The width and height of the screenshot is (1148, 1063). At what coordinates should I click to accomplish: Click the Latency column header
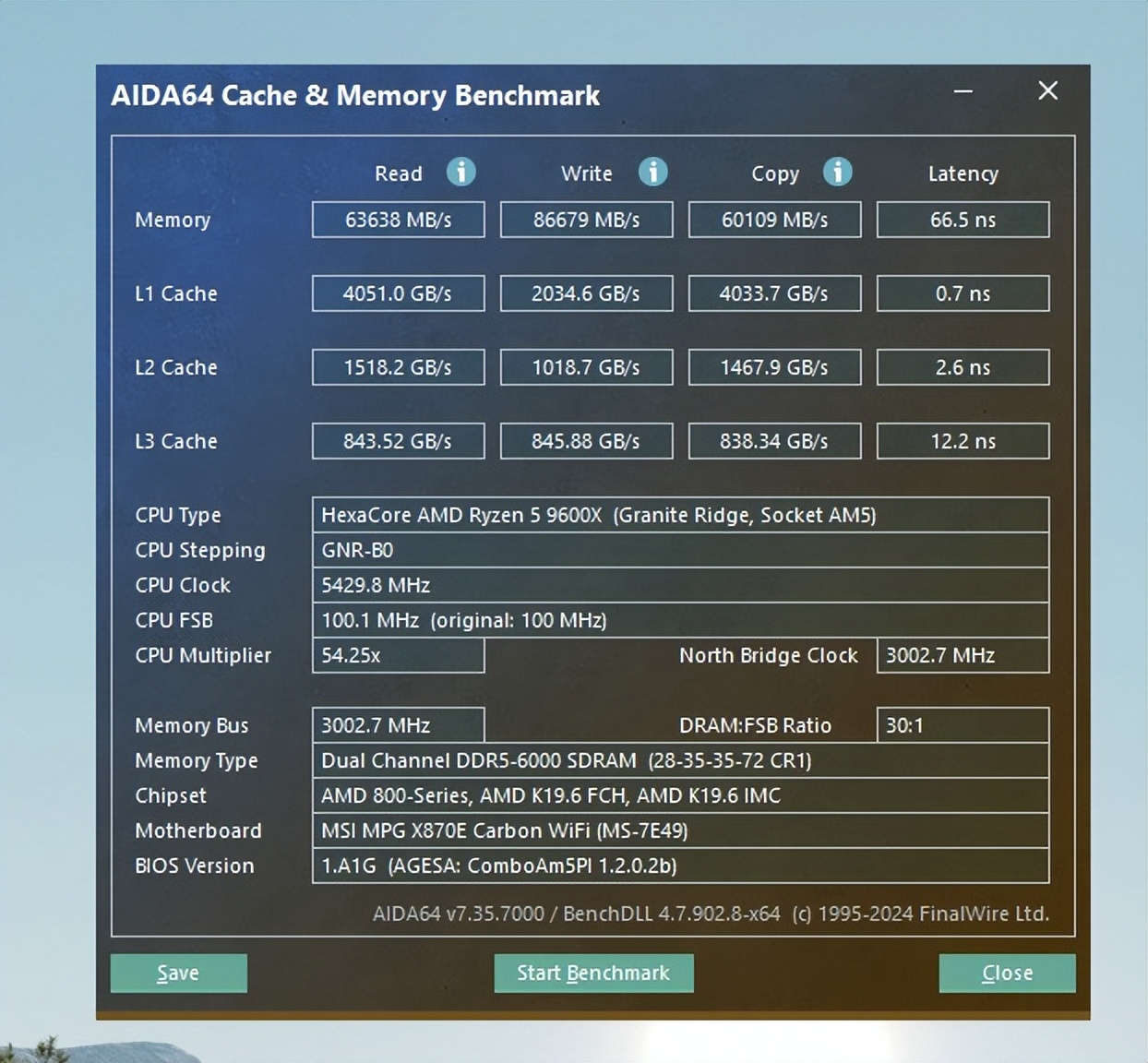[963, 173]
